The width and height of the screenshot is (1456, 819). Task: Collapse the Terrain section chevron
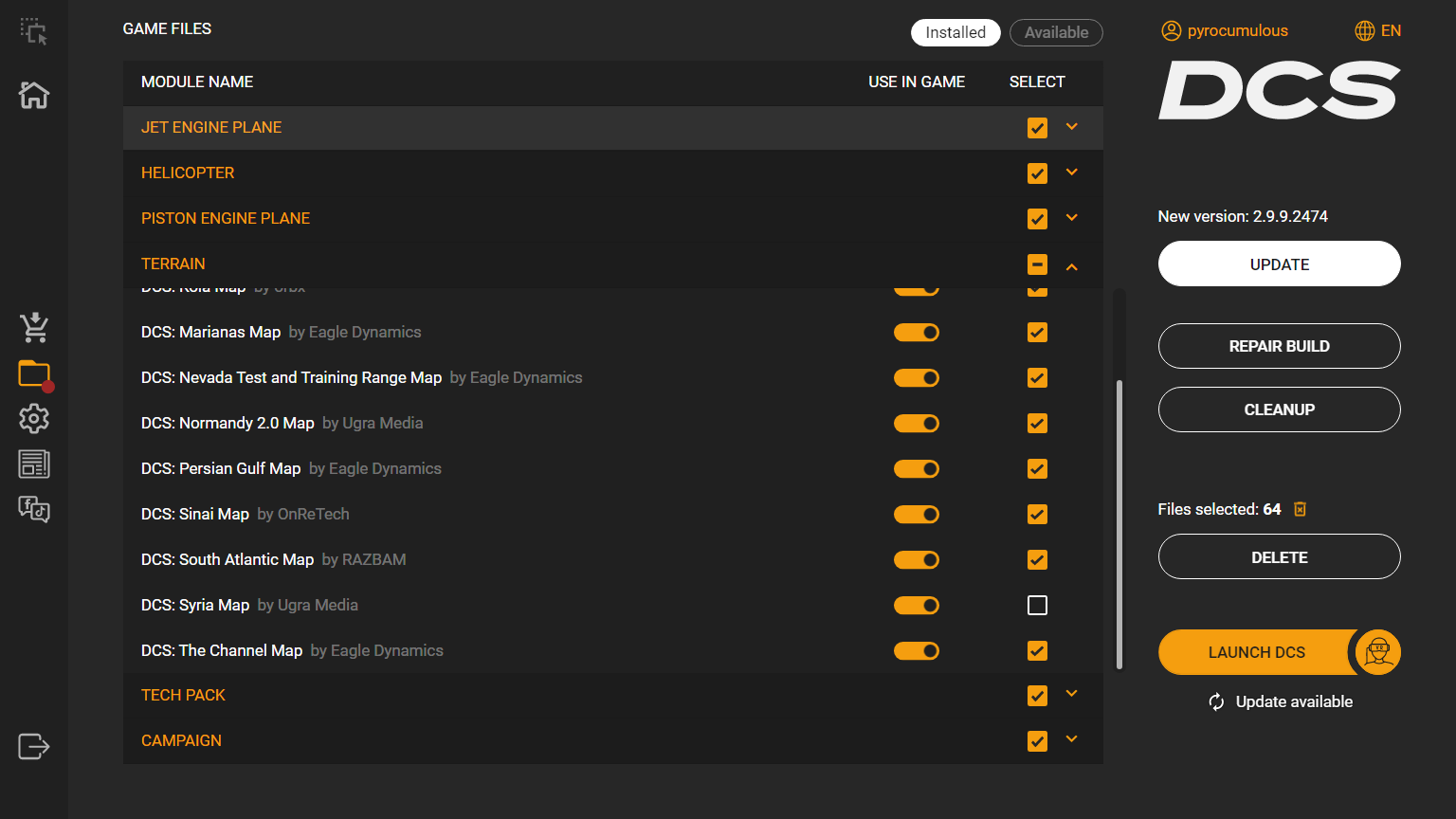pos(1072,266)
